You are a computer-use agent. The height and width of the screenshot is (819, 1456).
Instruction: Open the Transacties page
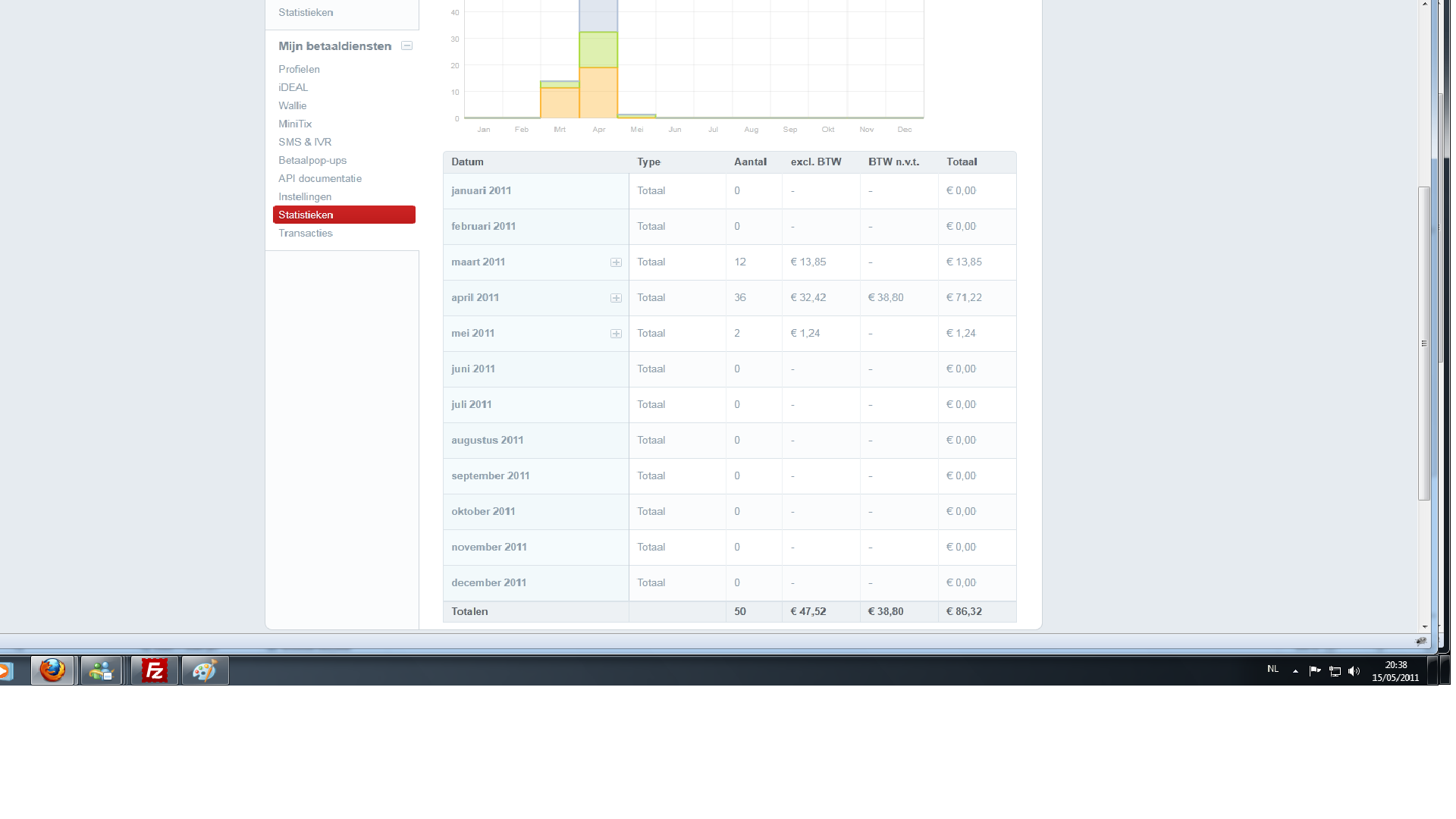click(x=306, y=233)
